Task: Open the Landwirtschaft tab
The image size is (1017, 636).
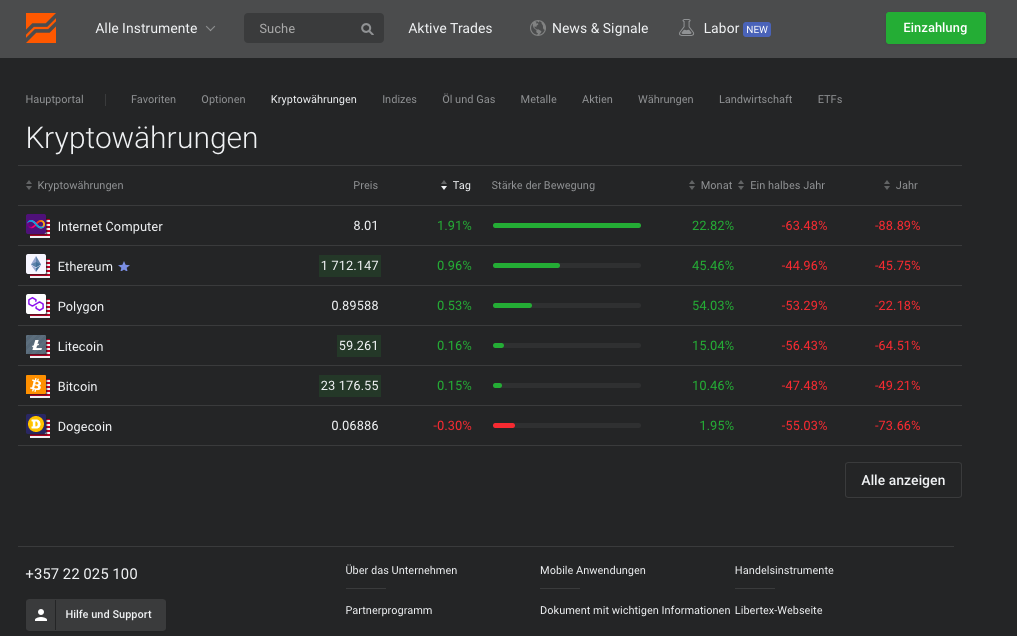Action: [x=755, y=99]
